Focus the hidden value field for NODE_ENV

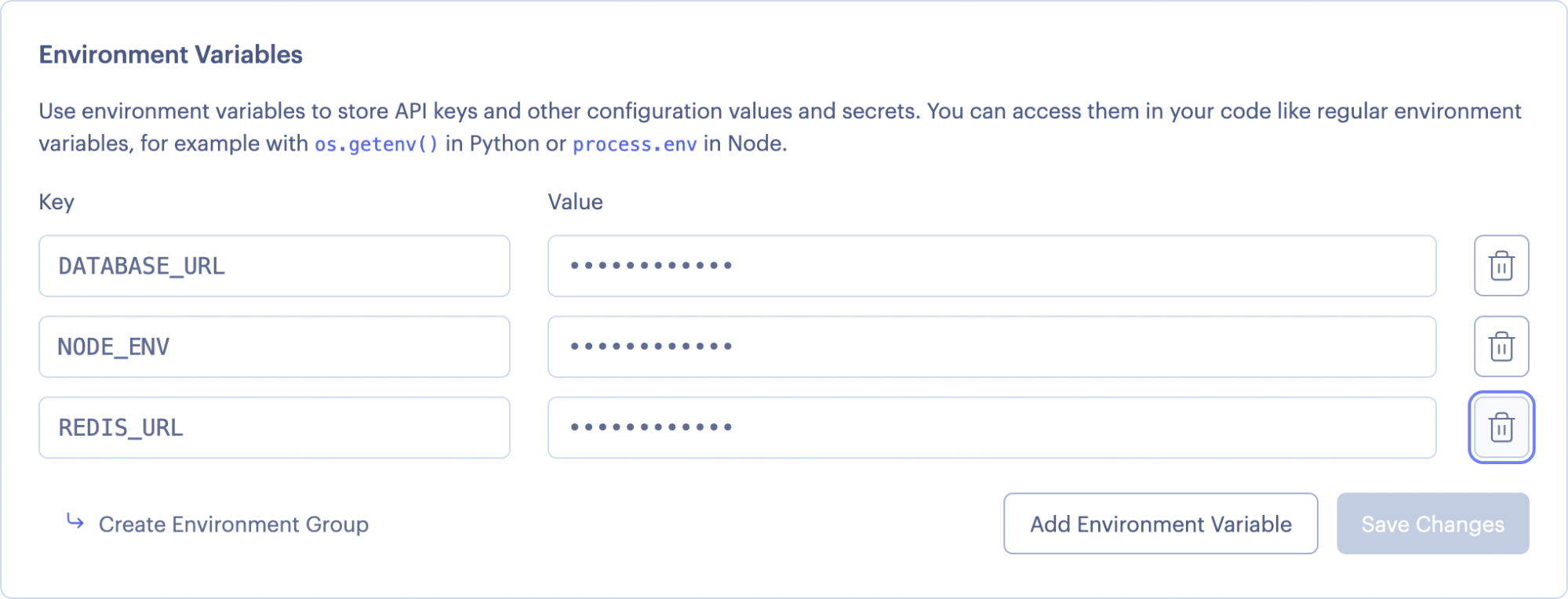991,347
